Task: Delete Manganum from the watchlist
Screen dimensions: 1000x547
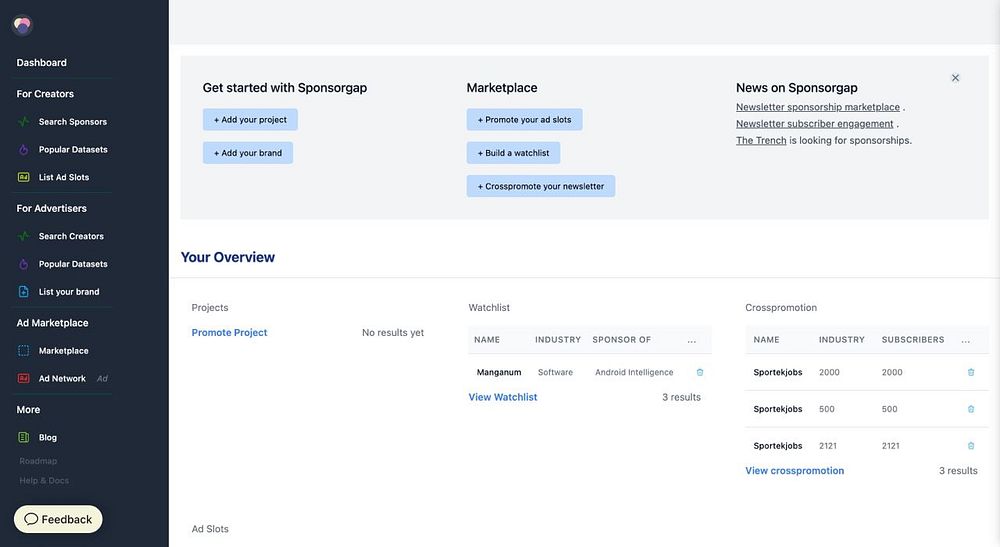Action: (700, 372)
